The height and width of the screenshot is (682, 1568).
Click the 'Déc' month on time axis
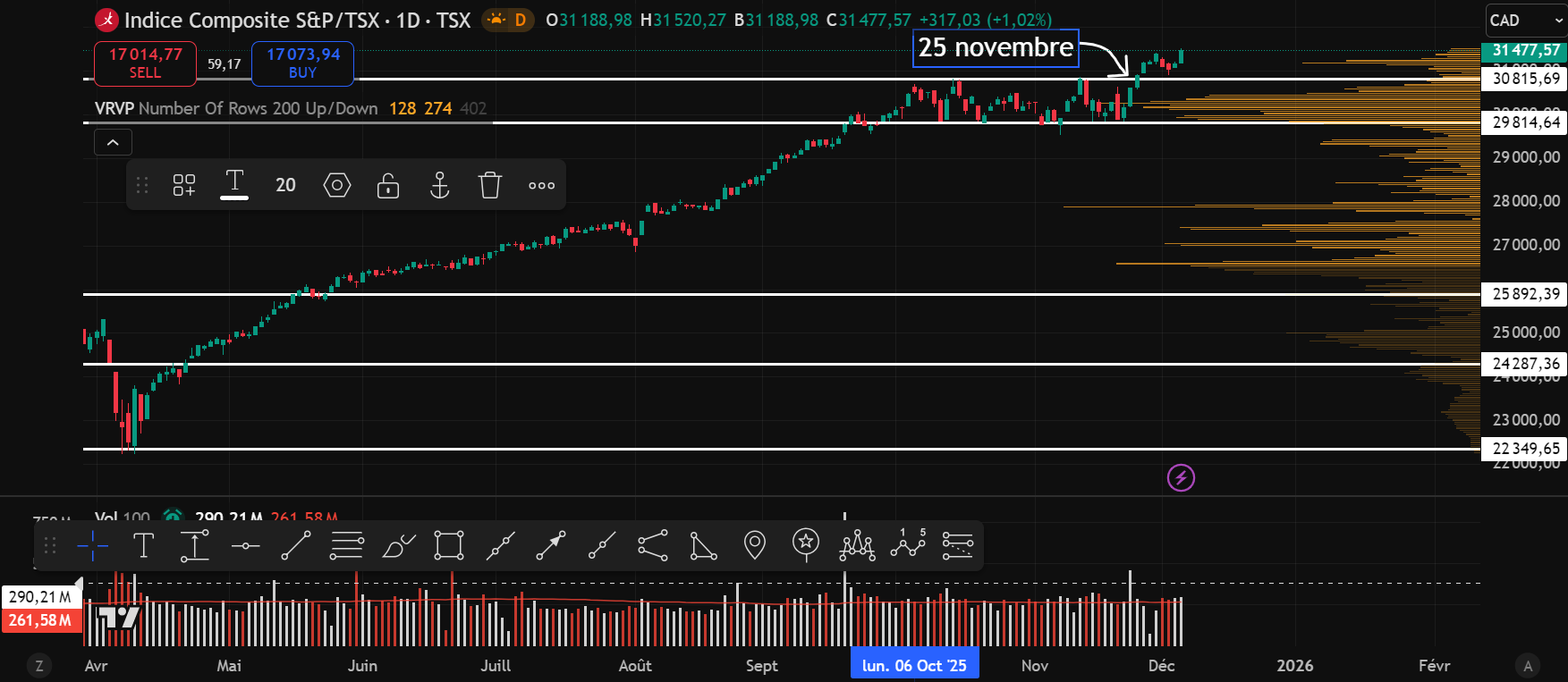pyautogui.click(x=1161, y=666)
